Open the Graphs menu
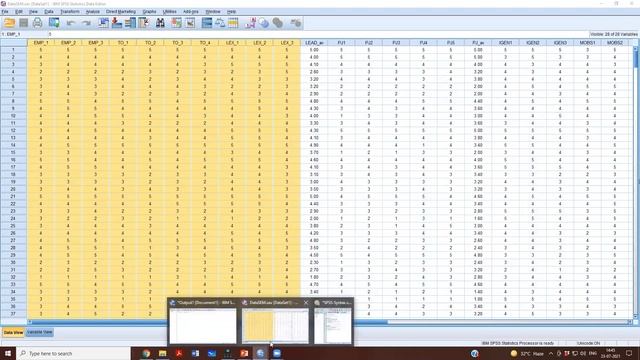The width and height of the screenshot is (640, 360). [149, 11]
